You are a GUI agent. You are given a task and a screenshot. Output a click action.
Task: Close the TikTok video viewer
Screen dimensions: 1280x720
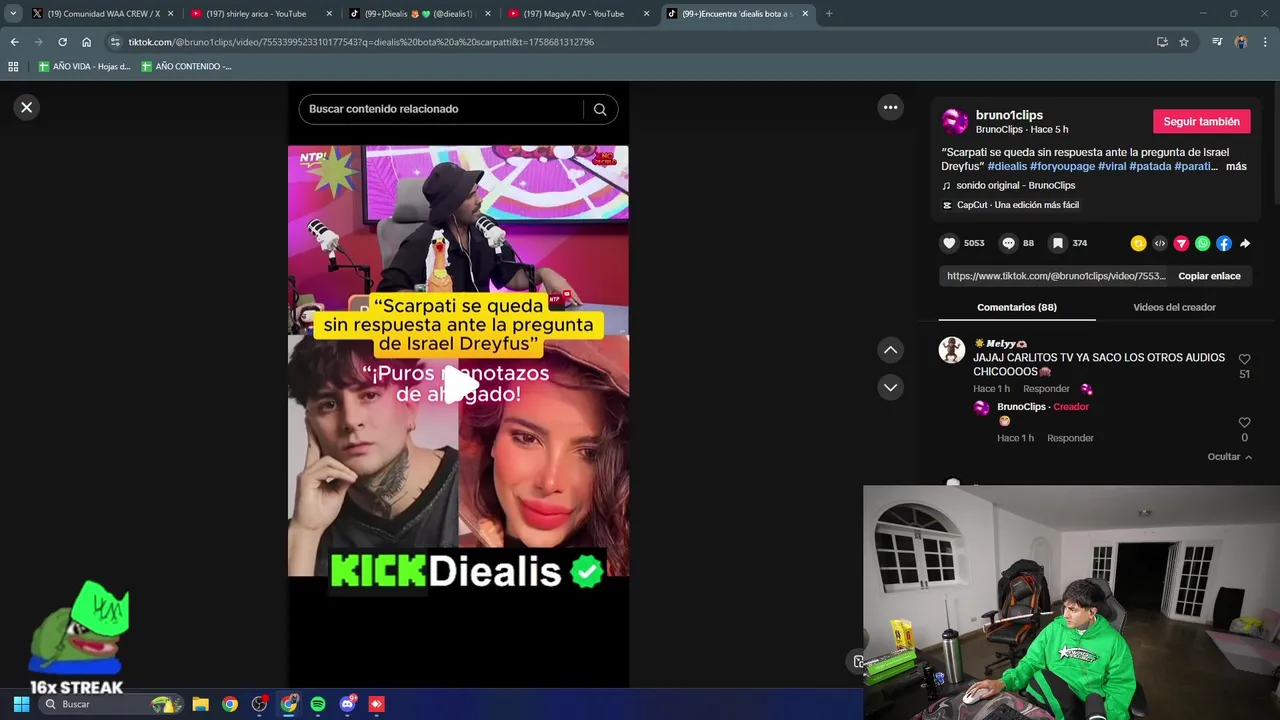[x=27, y=107]
